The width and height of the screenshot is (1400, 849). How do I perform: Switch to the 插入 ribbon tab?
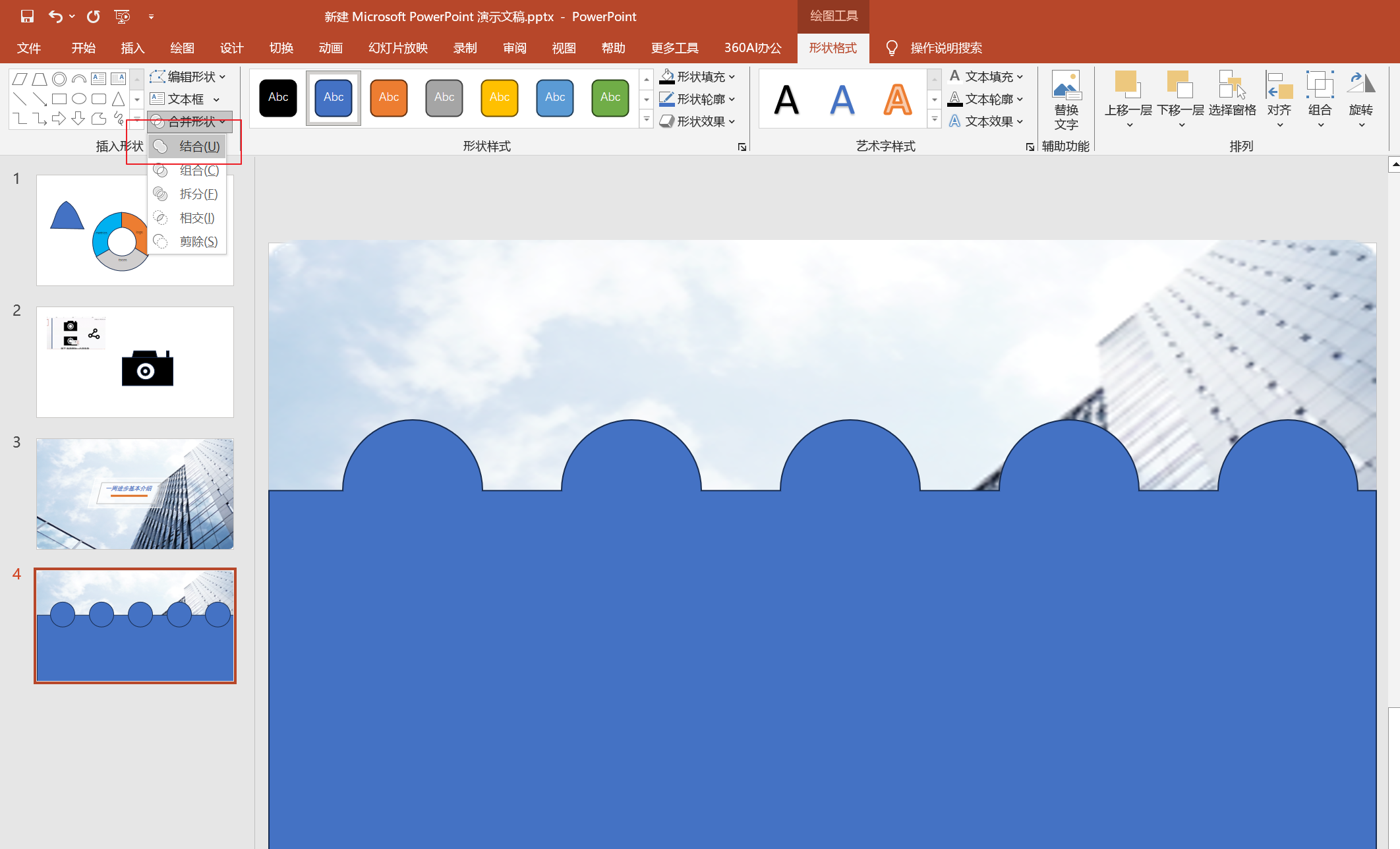click(x=132, y=48)
